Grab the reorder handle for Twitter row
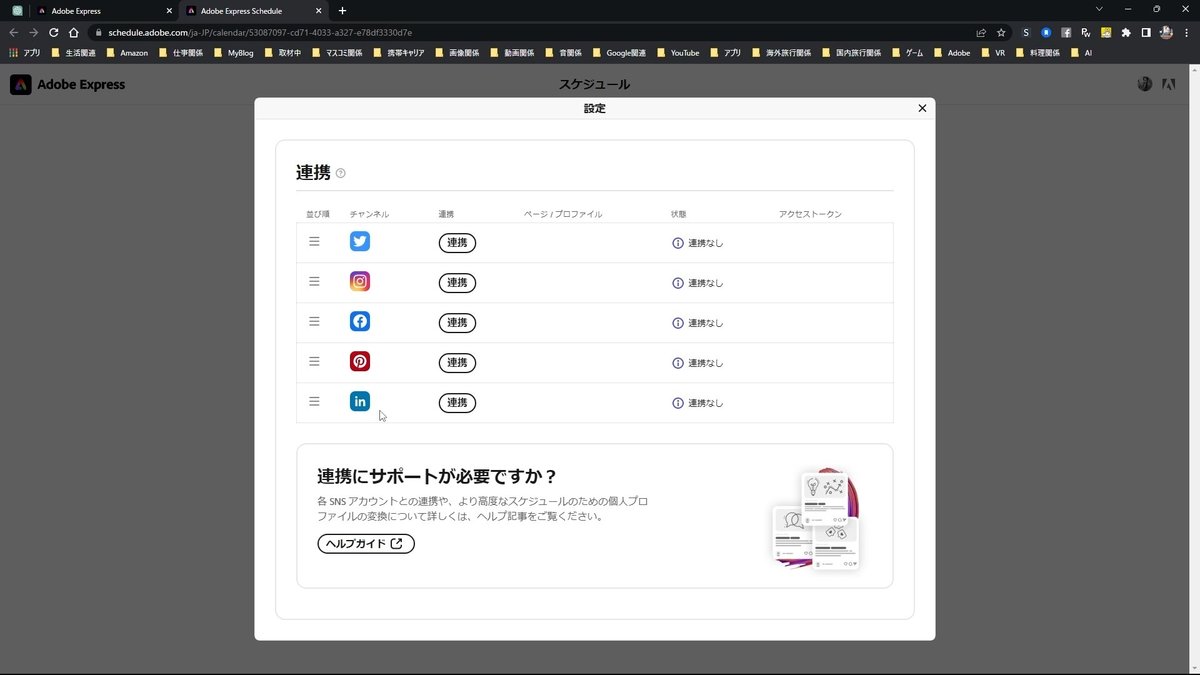 tap(314, 241)
